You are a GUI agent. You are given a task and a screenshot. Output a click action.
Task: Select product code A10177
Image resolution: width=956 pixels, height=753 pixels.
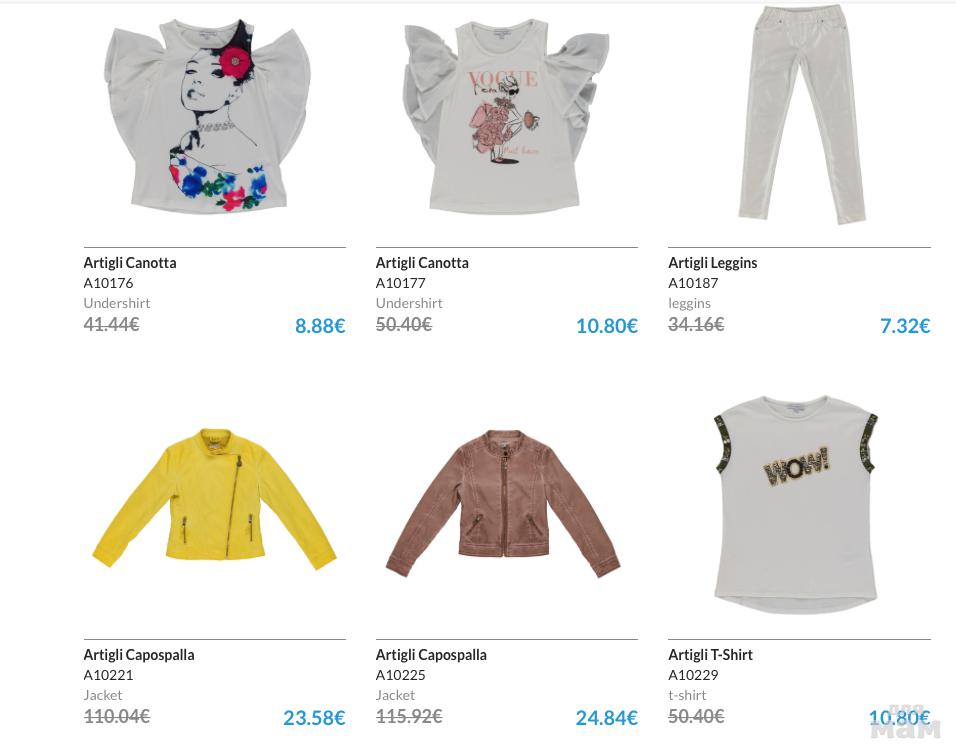(x=401, y=283)
